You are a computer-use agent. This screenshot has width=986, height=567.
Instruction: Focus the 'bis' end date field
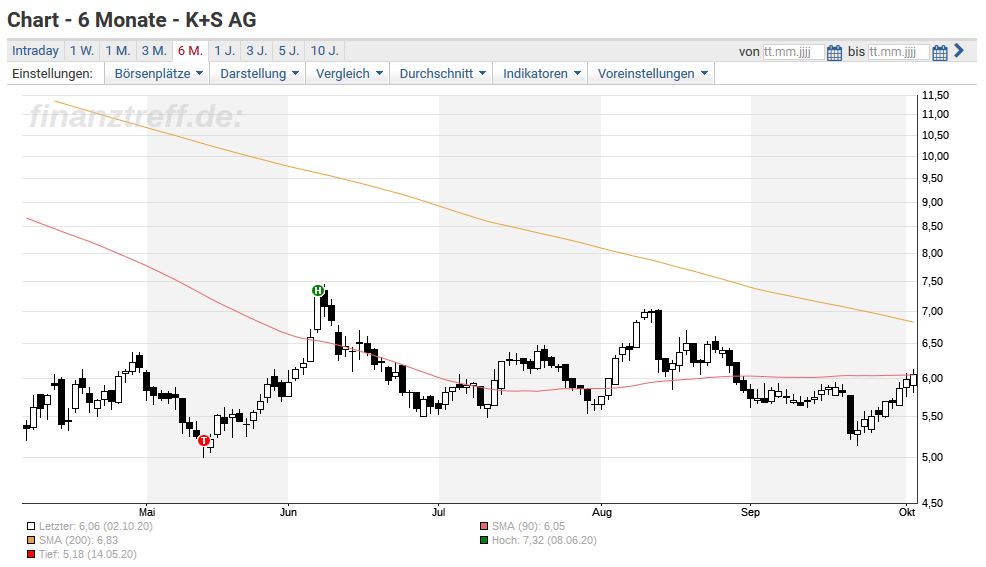(899, 52)
